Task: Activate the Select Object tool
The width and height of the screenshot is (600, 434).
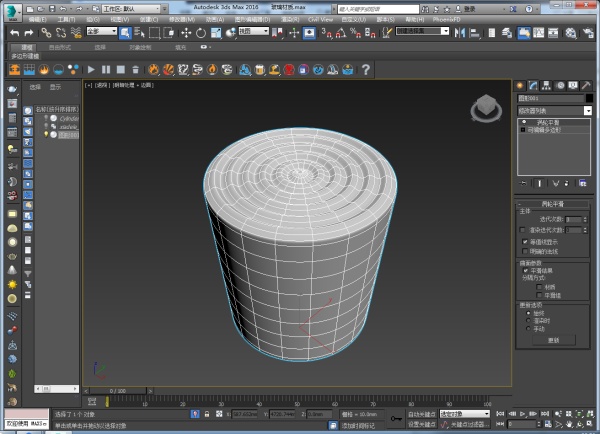Action: point(125,33)
